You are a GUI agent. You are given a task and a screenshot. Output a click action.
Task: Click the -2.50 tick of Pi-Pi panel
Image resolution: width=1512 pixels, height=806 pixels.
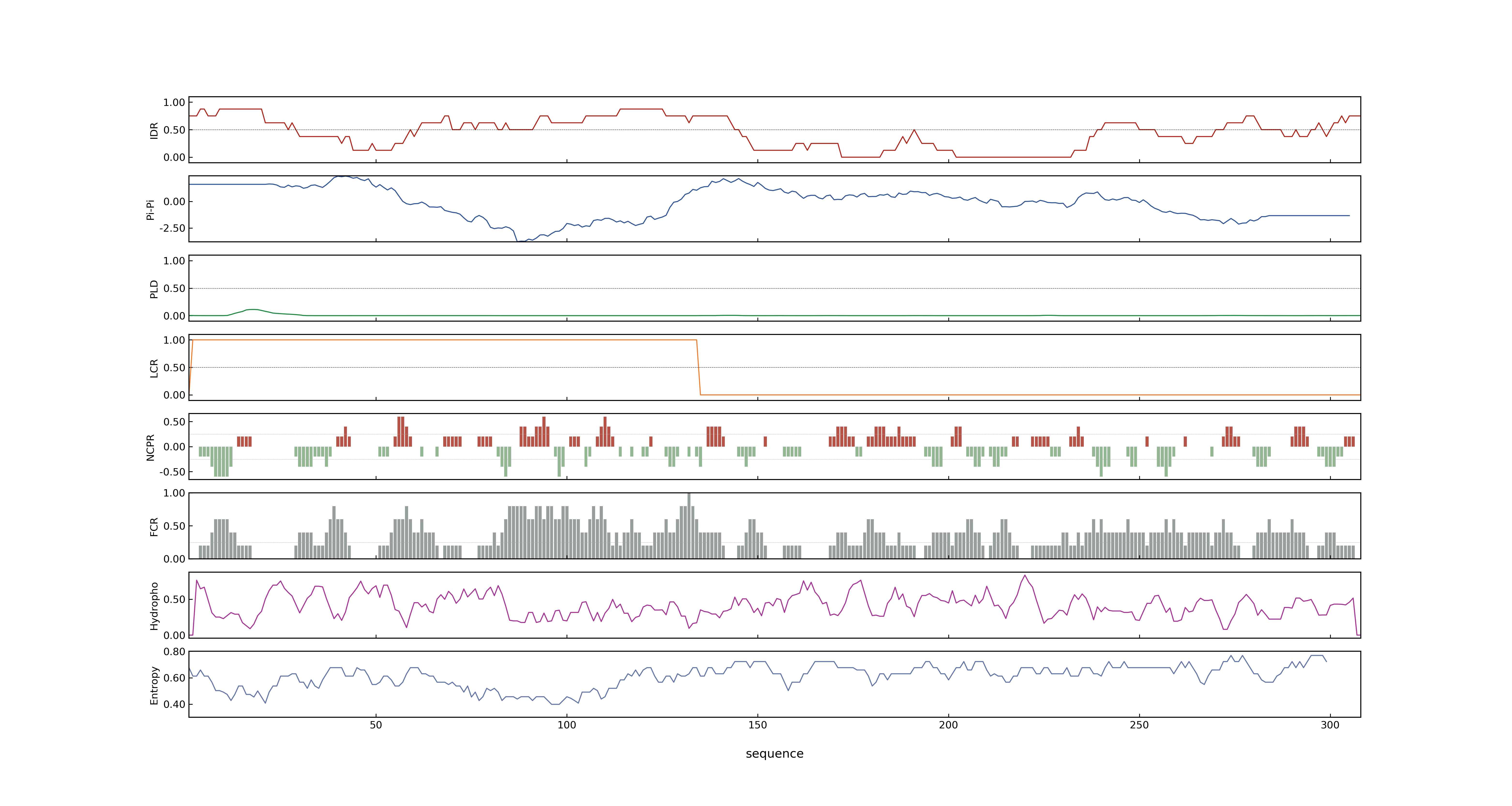pyautogui.click(x=172, y=228)
